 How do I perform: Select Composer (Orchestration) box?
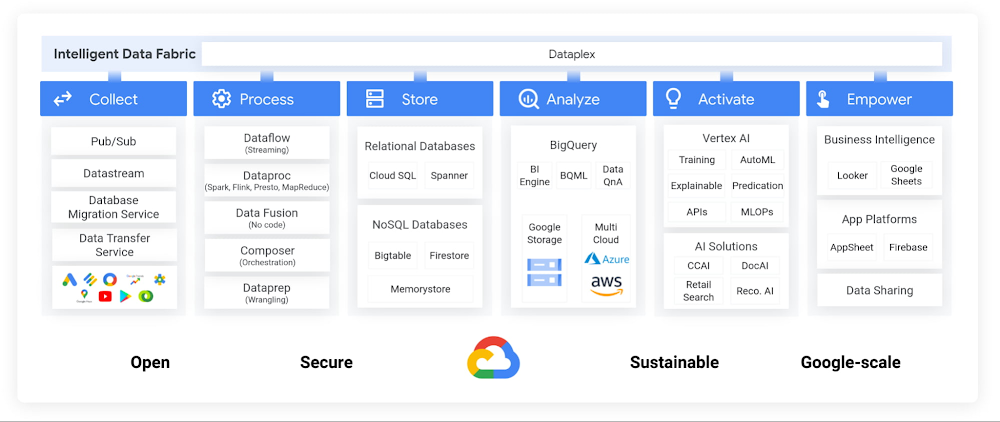tap(267, 256)
